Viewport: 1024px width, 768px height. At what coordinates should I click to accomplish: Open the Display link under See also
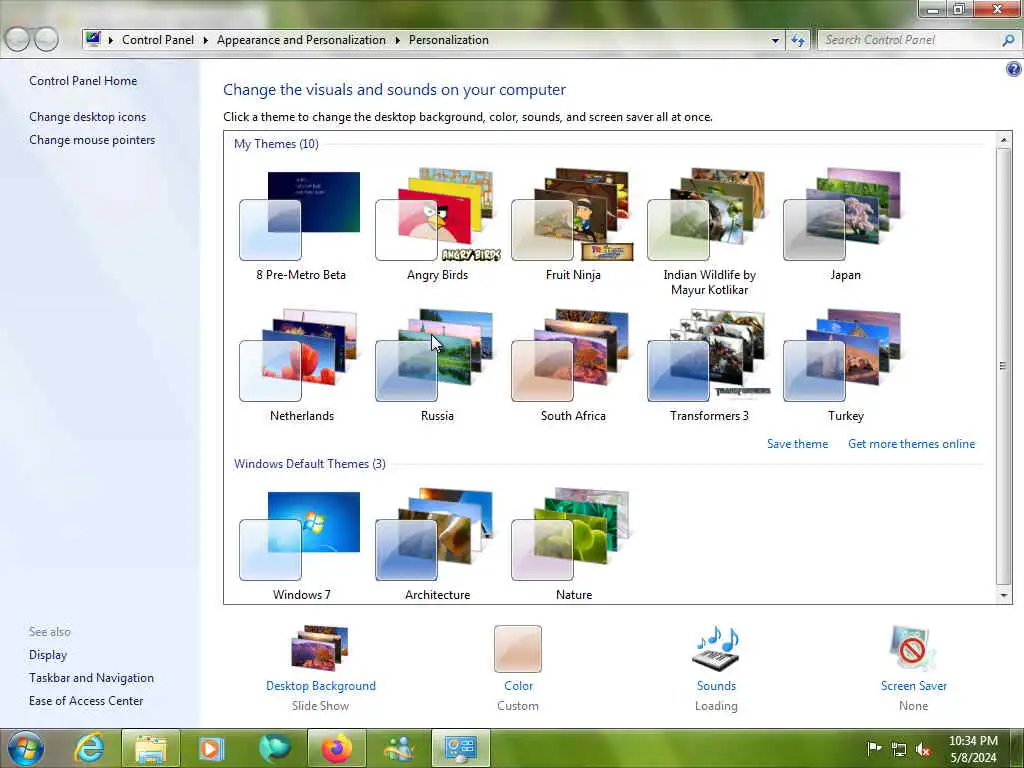(x=48, y=655)
